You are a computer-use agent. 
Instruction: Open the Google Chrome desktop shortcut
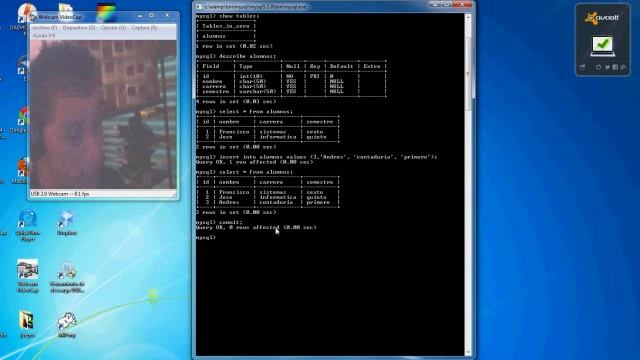click(22, 120)
